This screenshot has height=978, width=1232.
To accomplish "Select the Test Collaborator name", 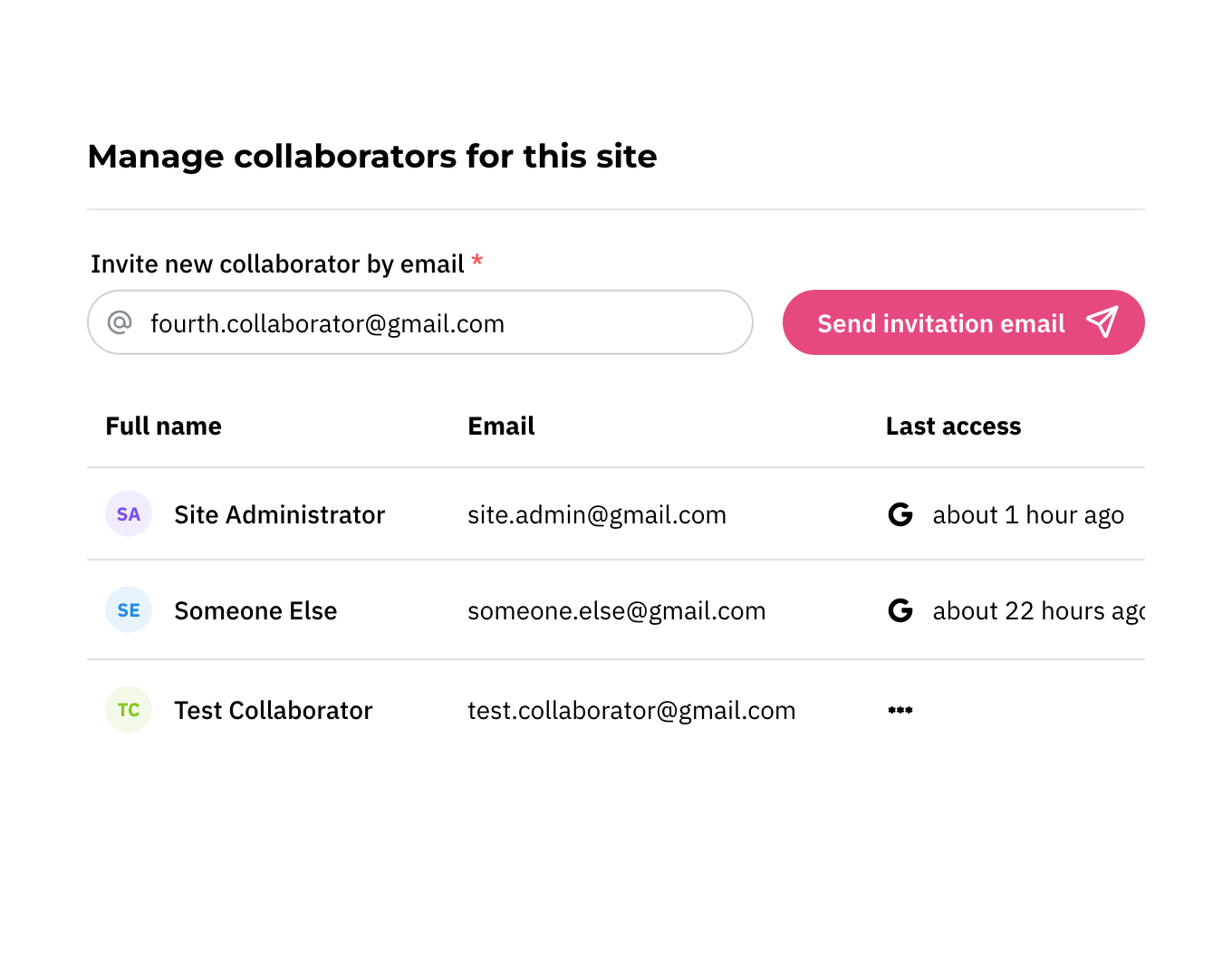I will pyautogui.click(x=273, y=711).
